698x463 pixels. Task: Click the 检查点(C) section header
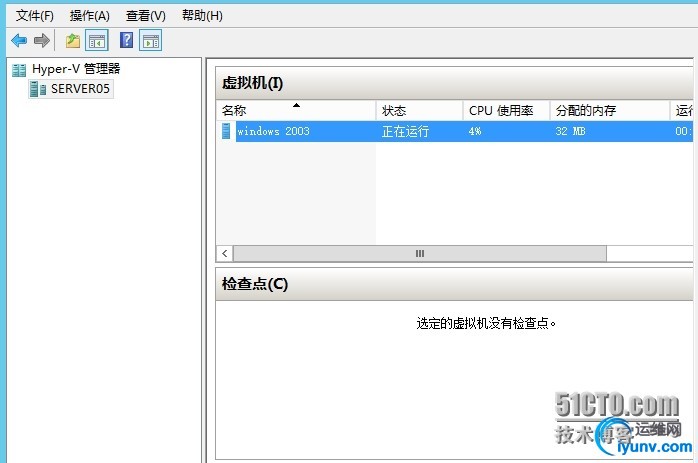coord(454,284)
